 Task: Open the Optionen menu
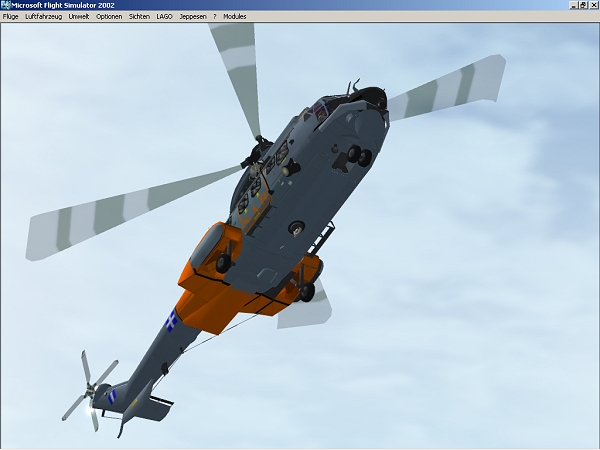109,17
